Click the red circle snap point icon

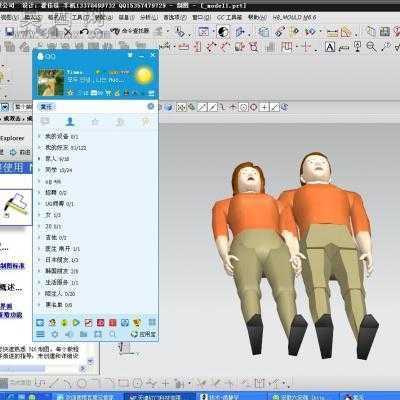(254, 107)
